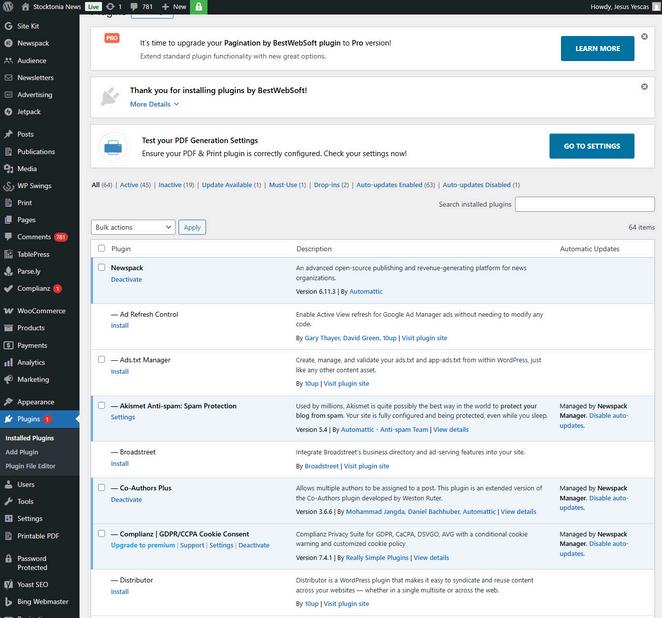The height and width of the screenshot is (618, 662).
Task: Install the Broadstreet plugin
Action: click(x=120, y=464)
